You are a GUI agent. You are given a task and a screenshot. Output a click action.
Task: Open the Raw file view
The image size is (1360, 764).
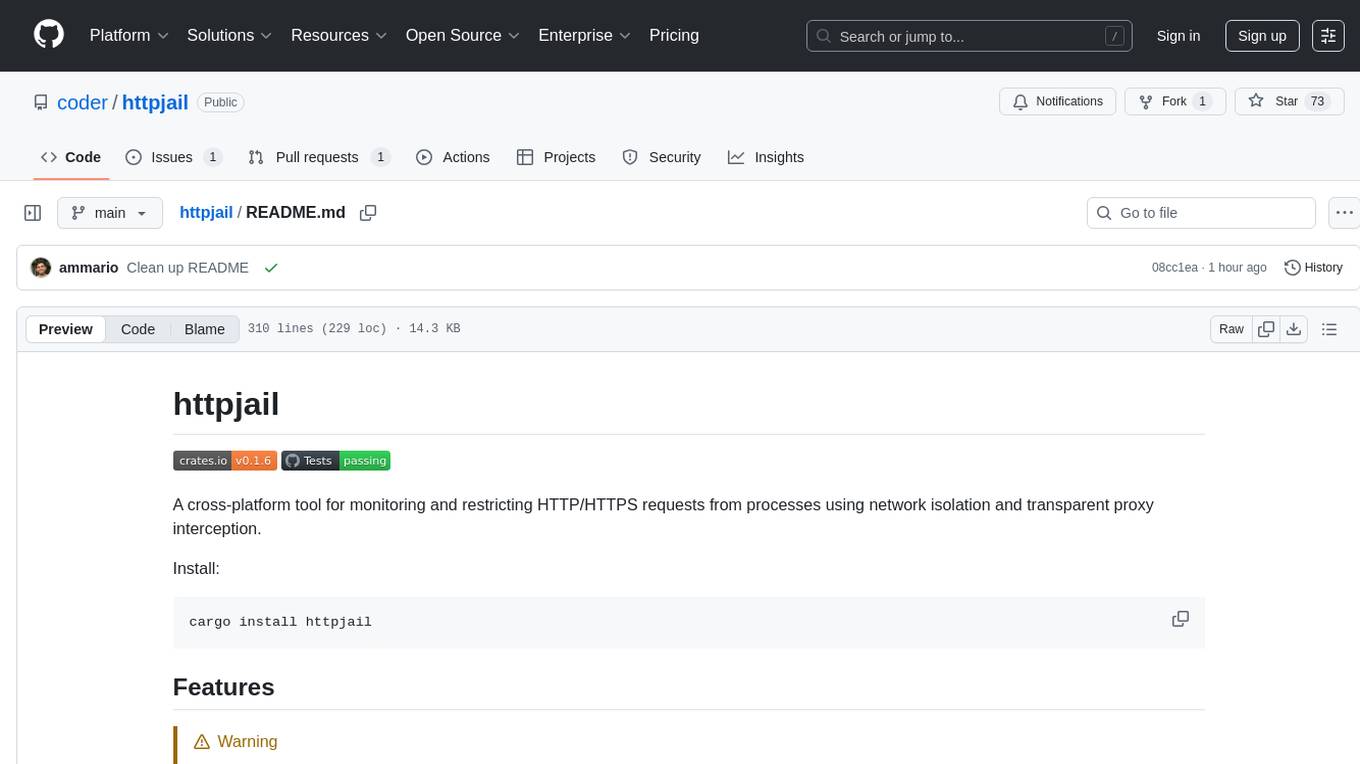pos(1231,329)
